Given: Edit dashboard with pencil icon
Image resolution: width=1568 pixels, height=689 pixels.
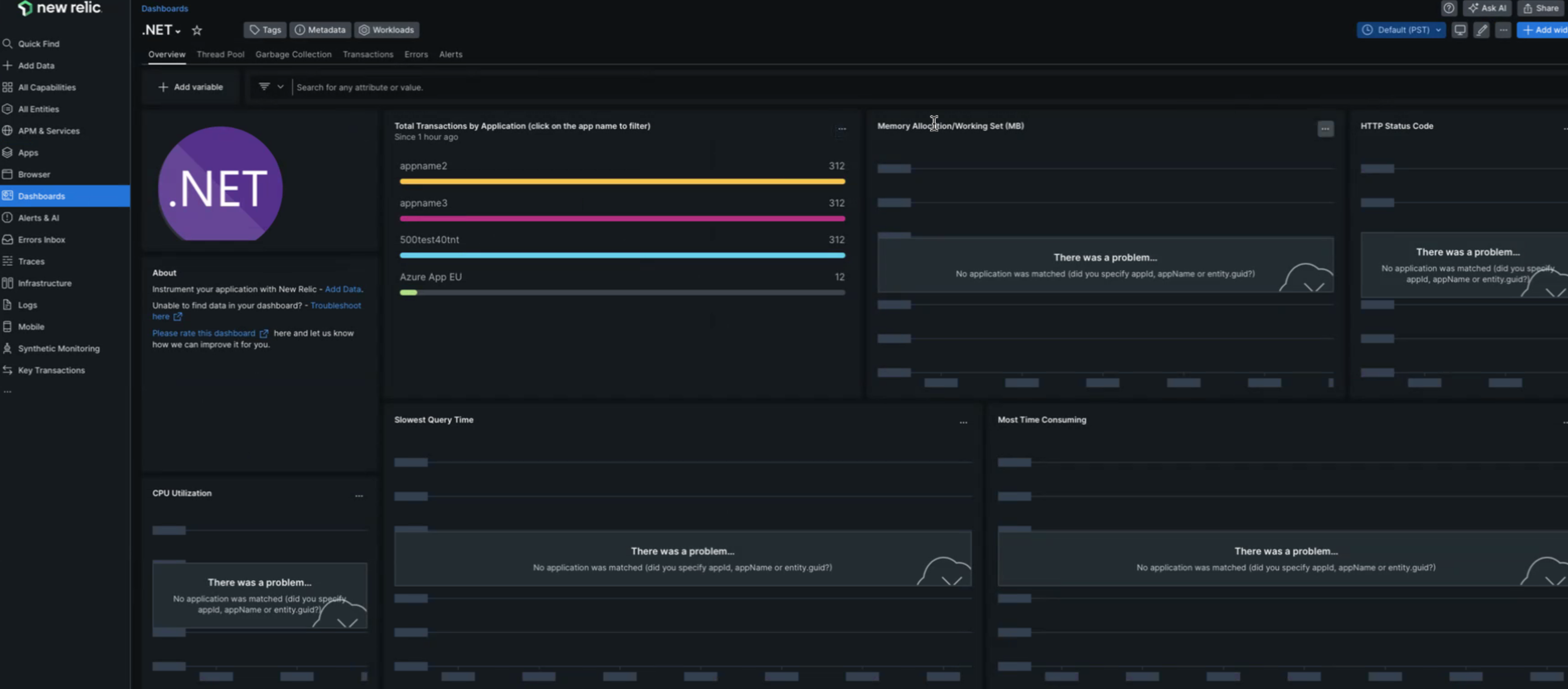Looking at the screenshot, I should pos(1482,30).
